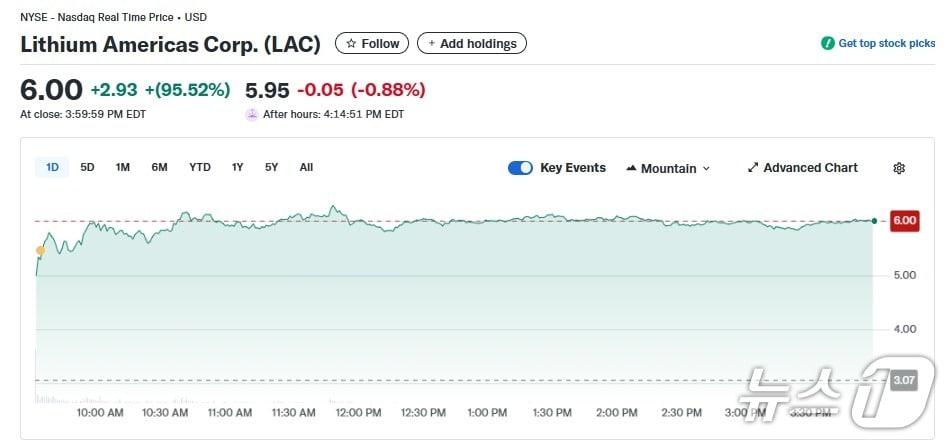Click the Add holdings button
Viewport: 950px width, 443px height.
pyautogui.click(x=471, y=44)
